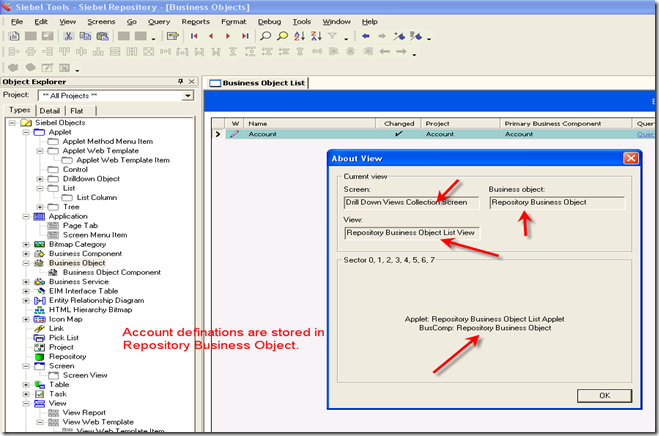Execute Query with yellow magnifier icon
The height and width of the screenshot is (436, 659).
(282, 36)
